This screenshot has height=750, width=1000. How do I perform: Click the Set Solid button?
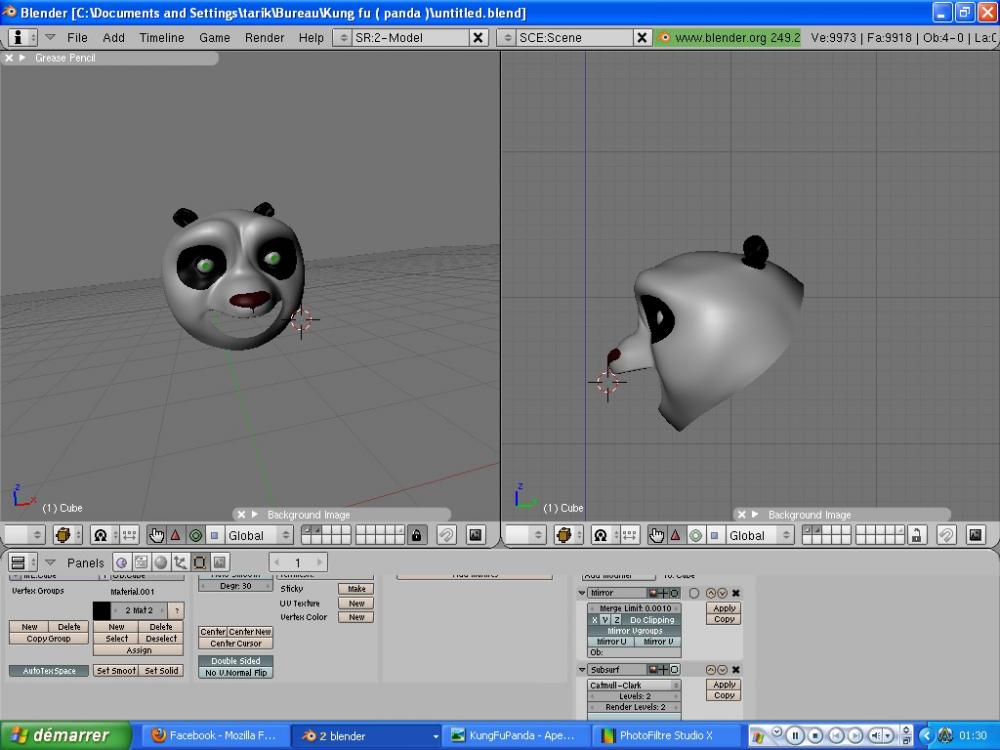click(161, 671)
